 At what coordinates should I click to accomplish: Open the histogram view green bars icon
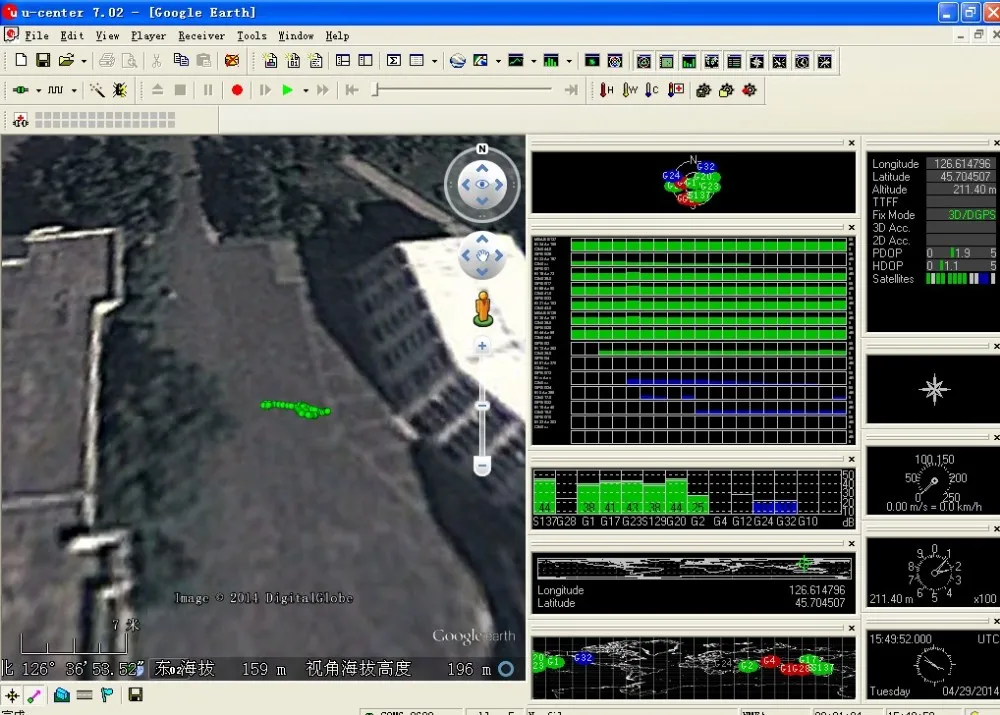click(551, 61)
